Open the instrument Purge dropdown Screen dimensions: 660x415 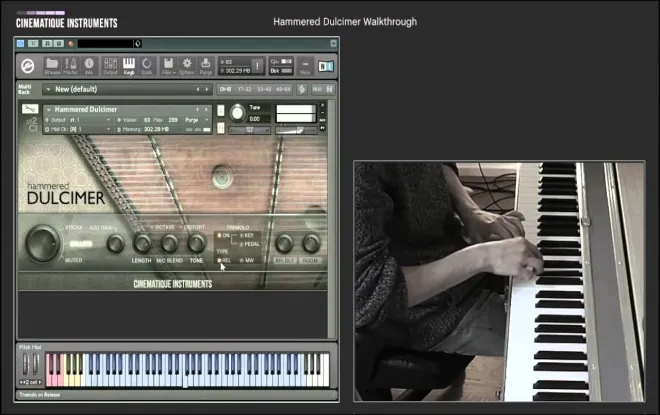coord(197,120)
